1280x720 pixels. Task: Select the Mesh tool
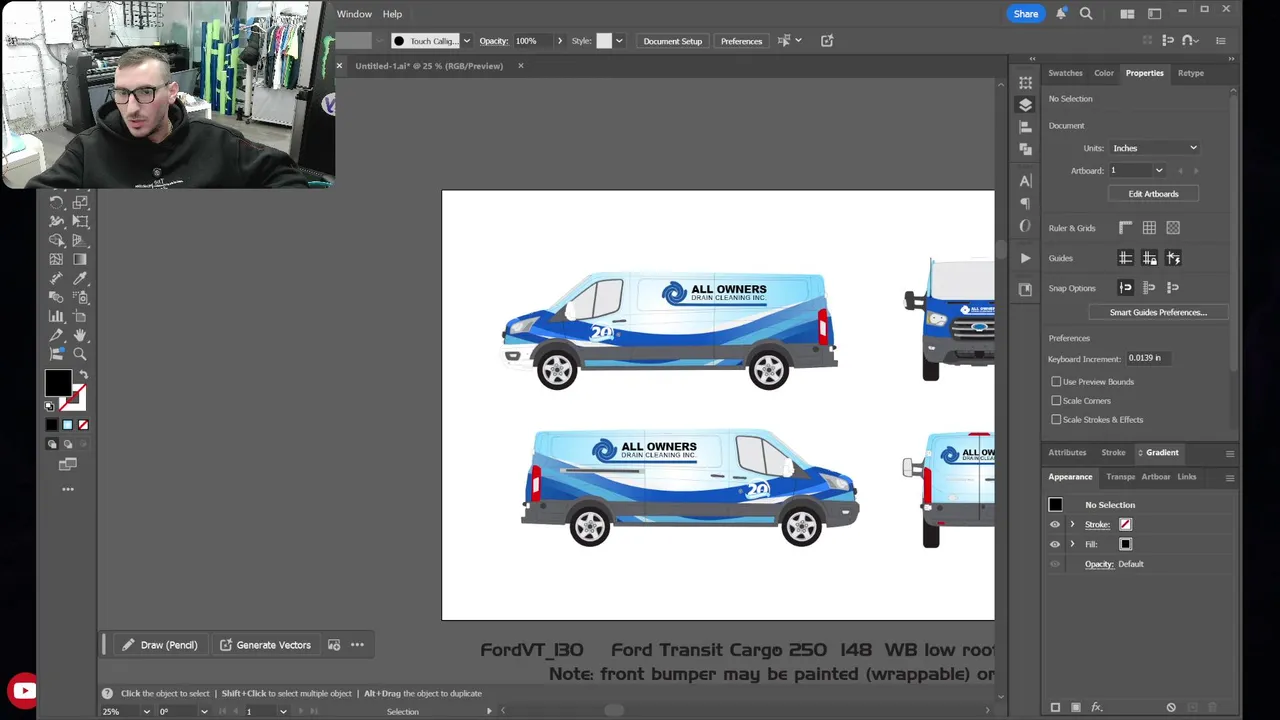(56, 259)
